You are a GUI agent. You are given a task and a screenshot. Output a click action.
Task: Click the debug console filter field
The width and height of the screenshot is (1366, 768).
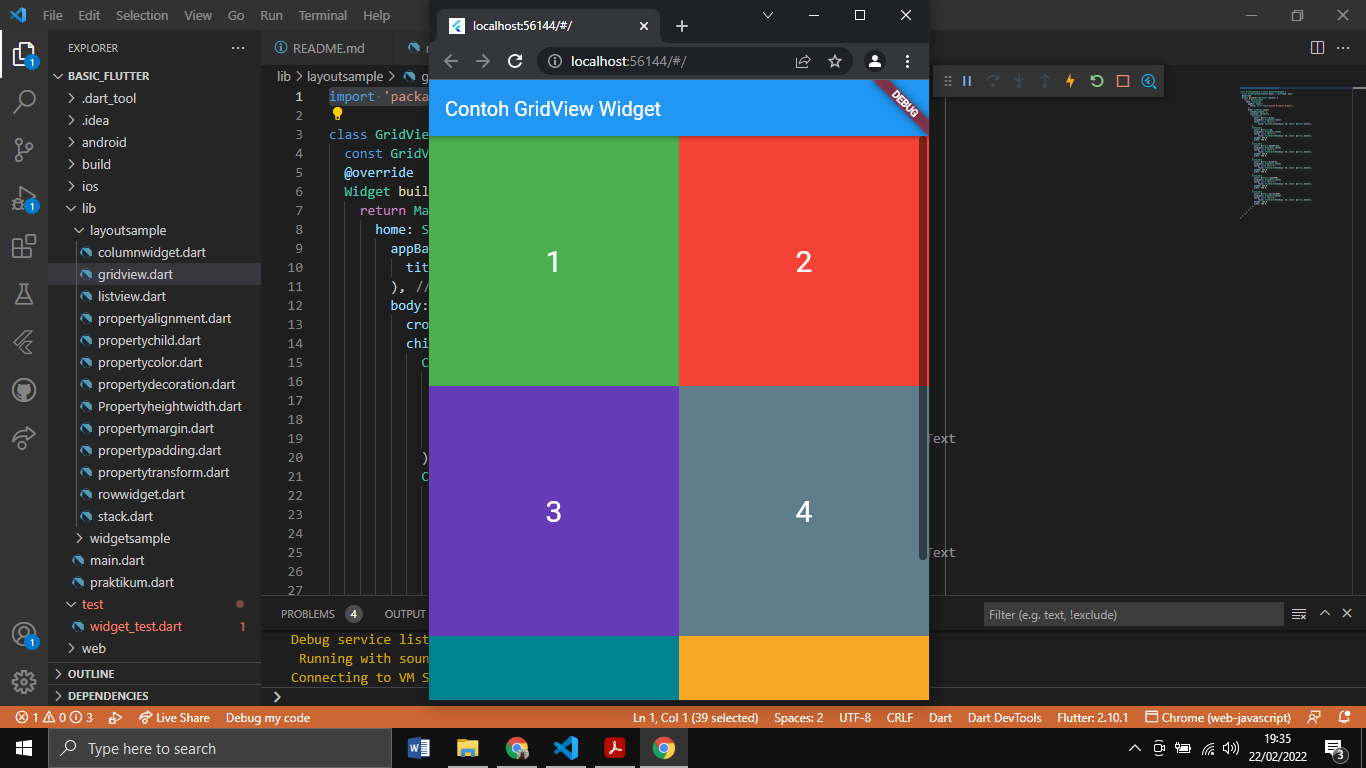coord(1130,613)
